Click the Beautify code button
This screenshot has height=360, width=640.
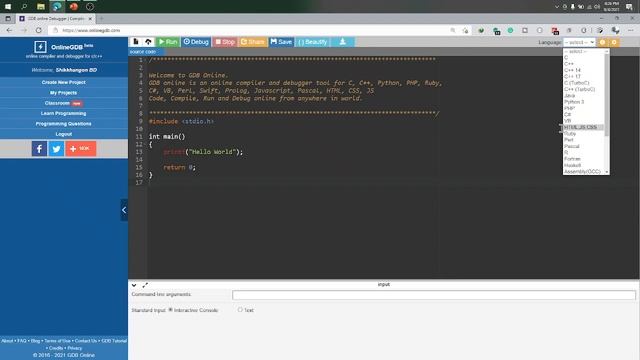coord(313,42)
